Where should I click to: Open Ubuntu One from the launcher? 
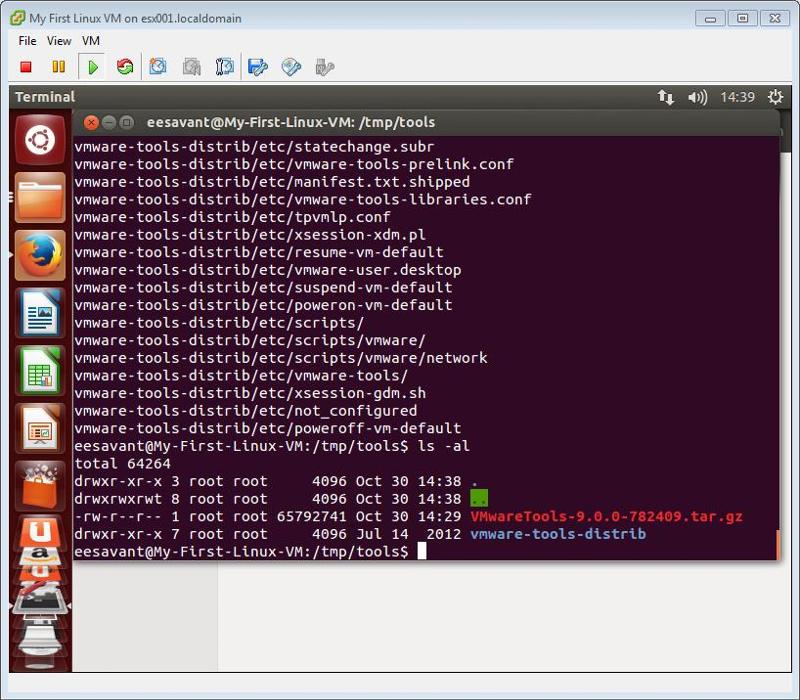pos(40,532)
